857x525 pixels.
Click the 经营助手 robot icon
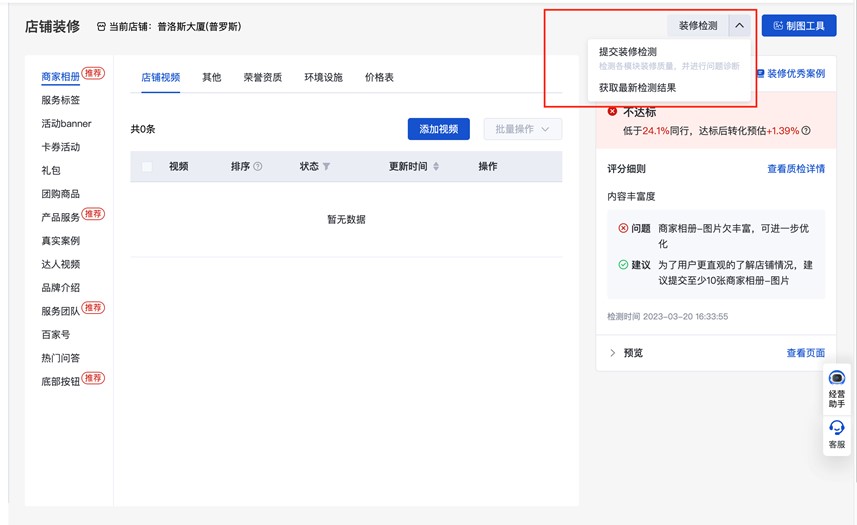(x=837, y=378)
